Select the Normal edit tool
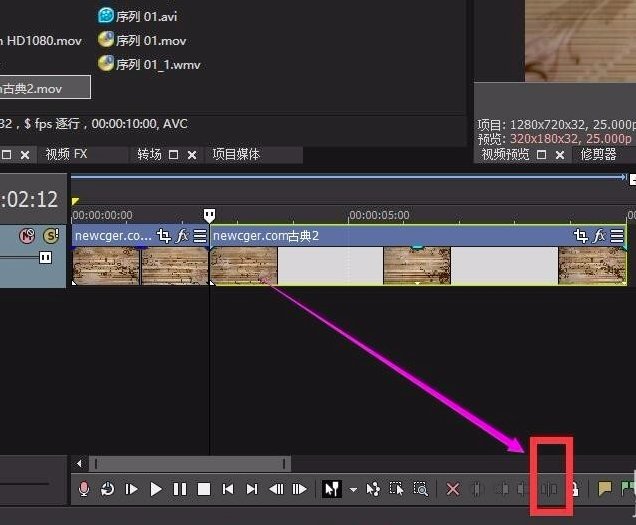 click(x=332, y=489)
